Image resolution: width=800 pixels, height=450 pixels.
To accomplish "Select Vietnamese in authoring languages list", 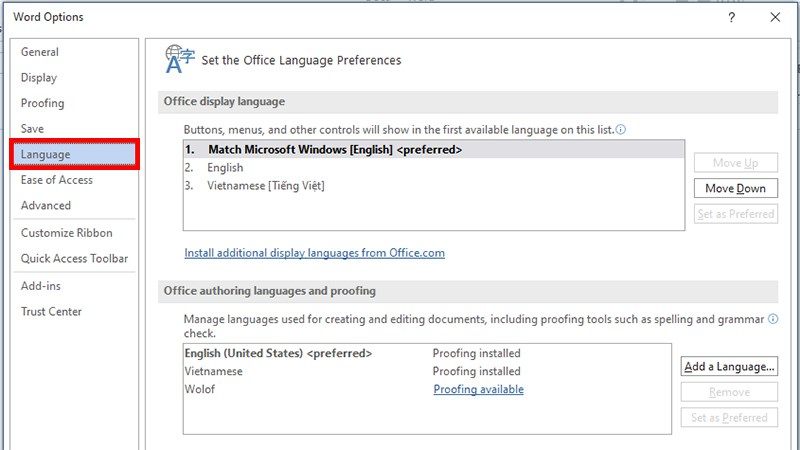I will [x=427, y=371].
